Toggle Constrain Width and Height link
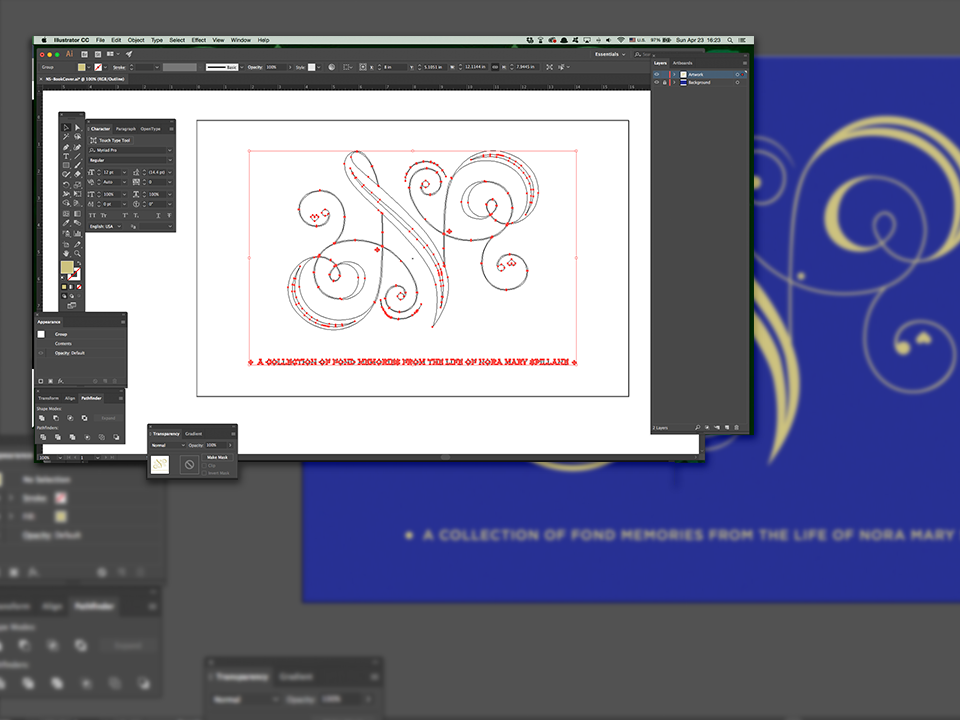Image resolution: width=960 pixels, height=720 pixels. tap(495, 67)
